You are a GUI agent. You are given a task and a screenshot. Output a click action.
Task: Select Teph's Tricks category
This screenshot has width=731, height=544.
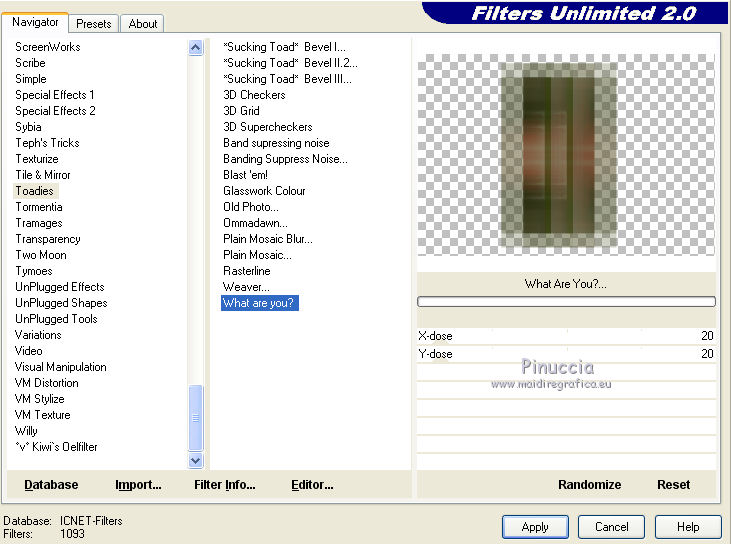click(47, 143)
